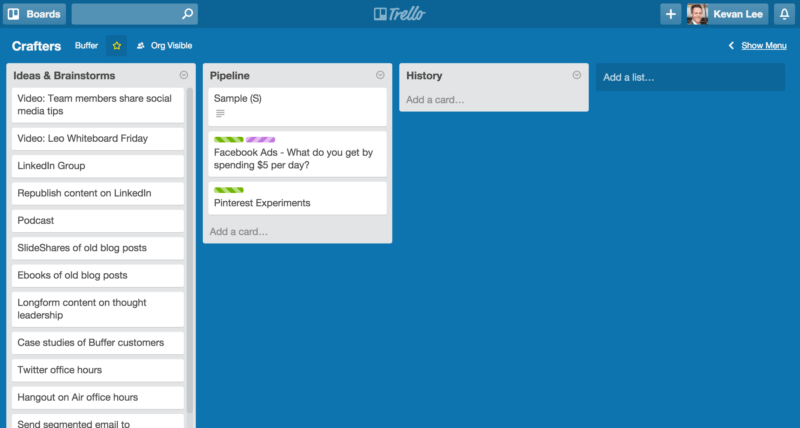Open the Buffer organization link
The height and width of the screenshot is (428, 800).
(86, 45)
